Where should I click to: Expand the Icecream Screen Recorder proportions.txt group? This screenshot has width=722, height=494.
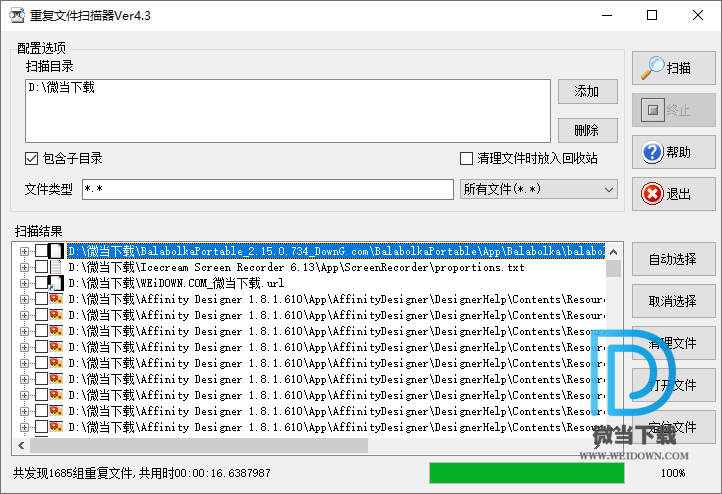(x=24, y=267)
